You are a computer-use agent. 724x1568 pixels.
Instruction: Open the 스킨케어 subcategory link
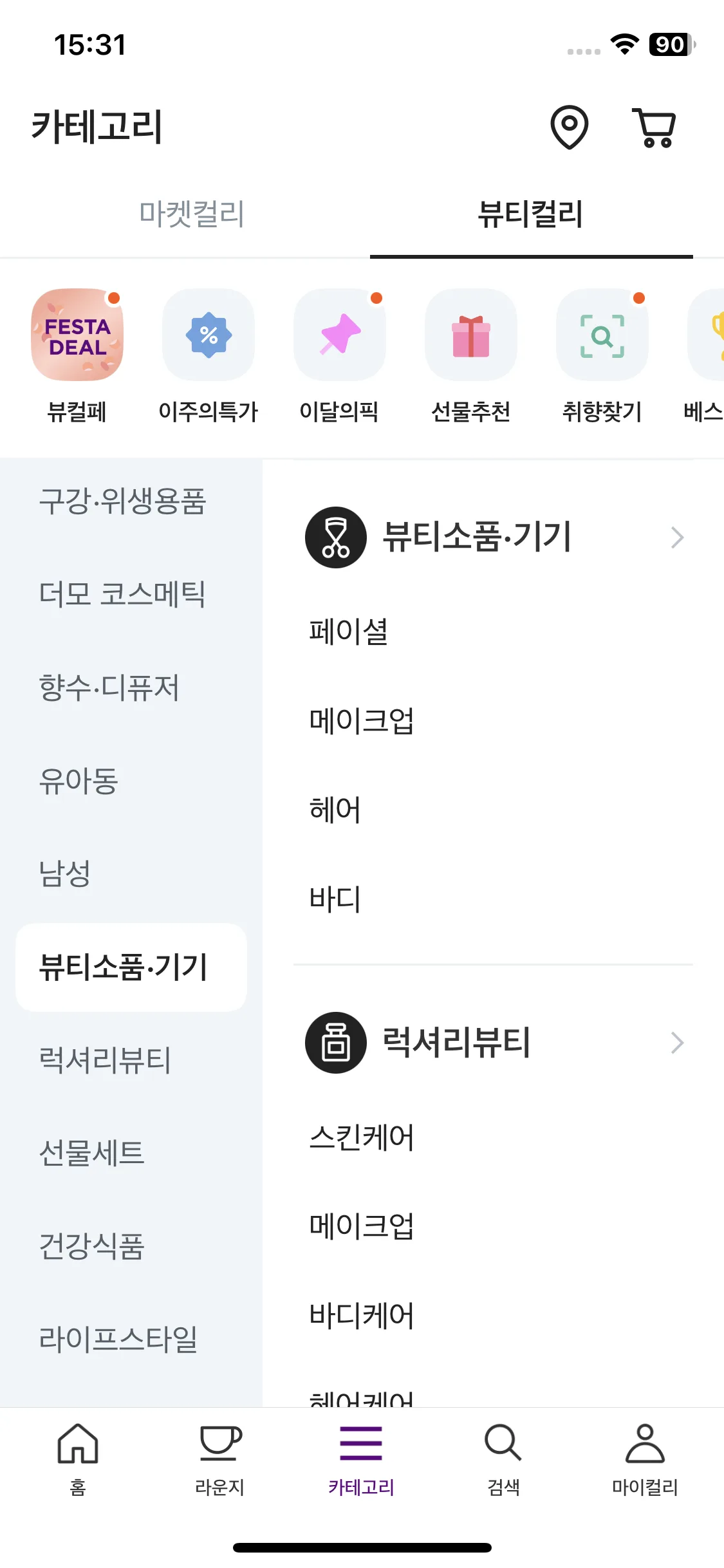point(362,1137)
